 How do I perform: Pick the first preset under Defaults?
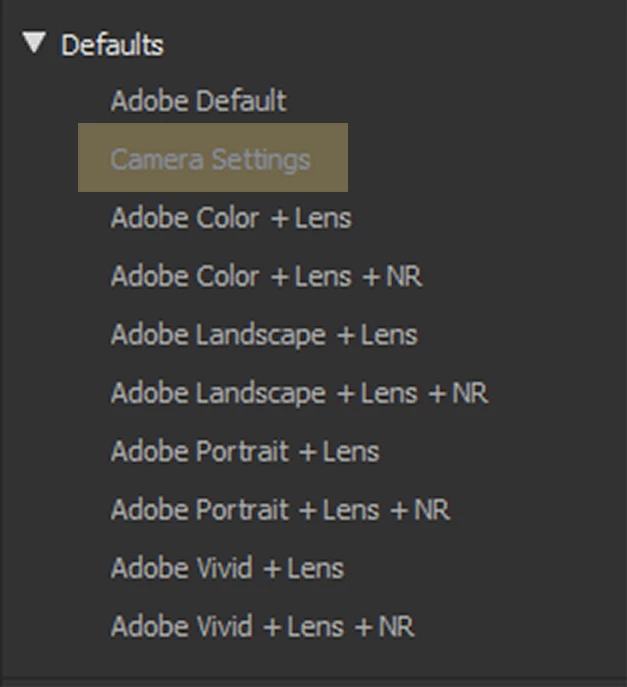[x=198, y=101]
